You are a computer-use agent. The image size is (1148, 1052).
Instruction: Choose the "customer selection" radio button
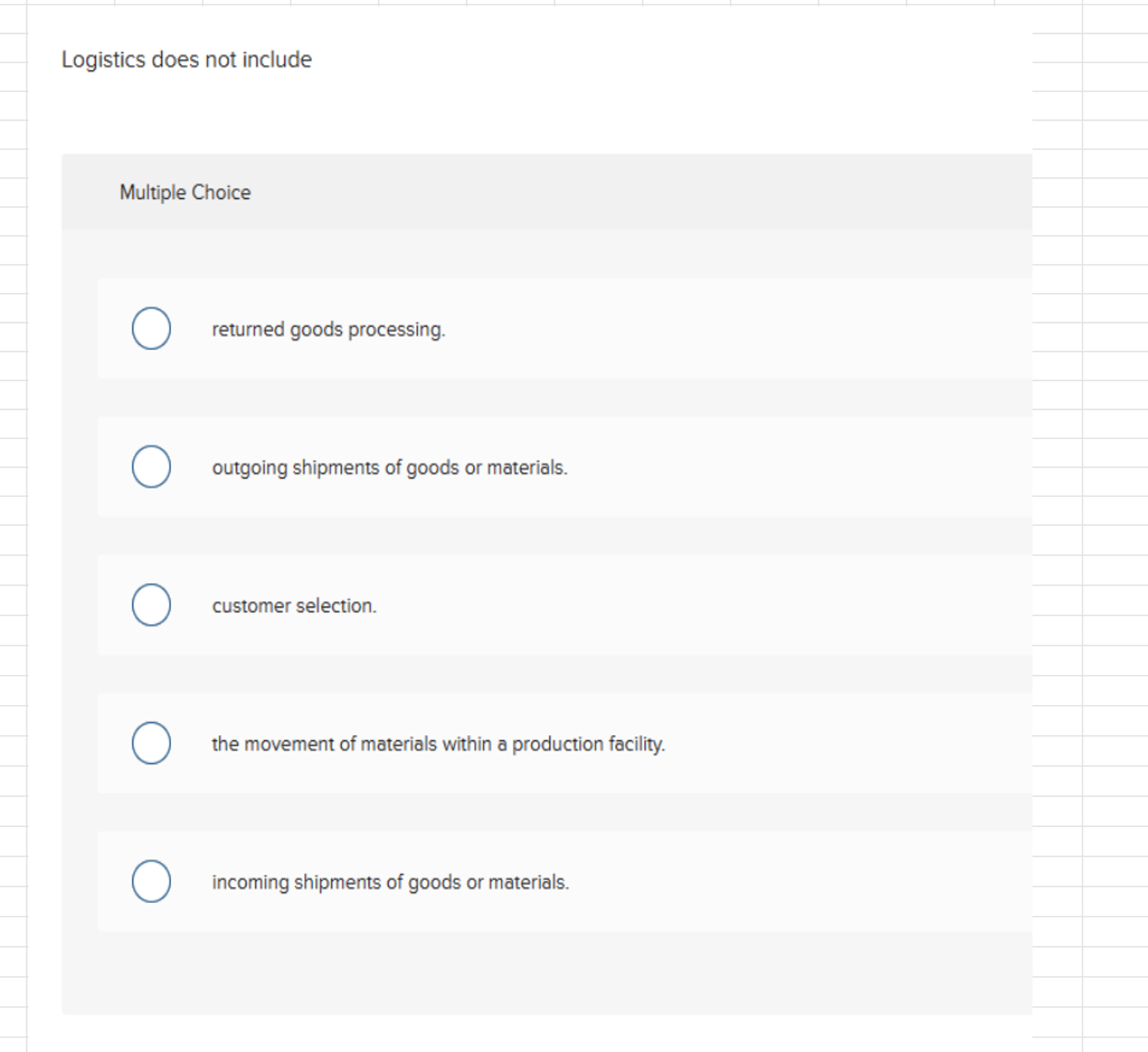pyautogui.click(x=151, y=604)
